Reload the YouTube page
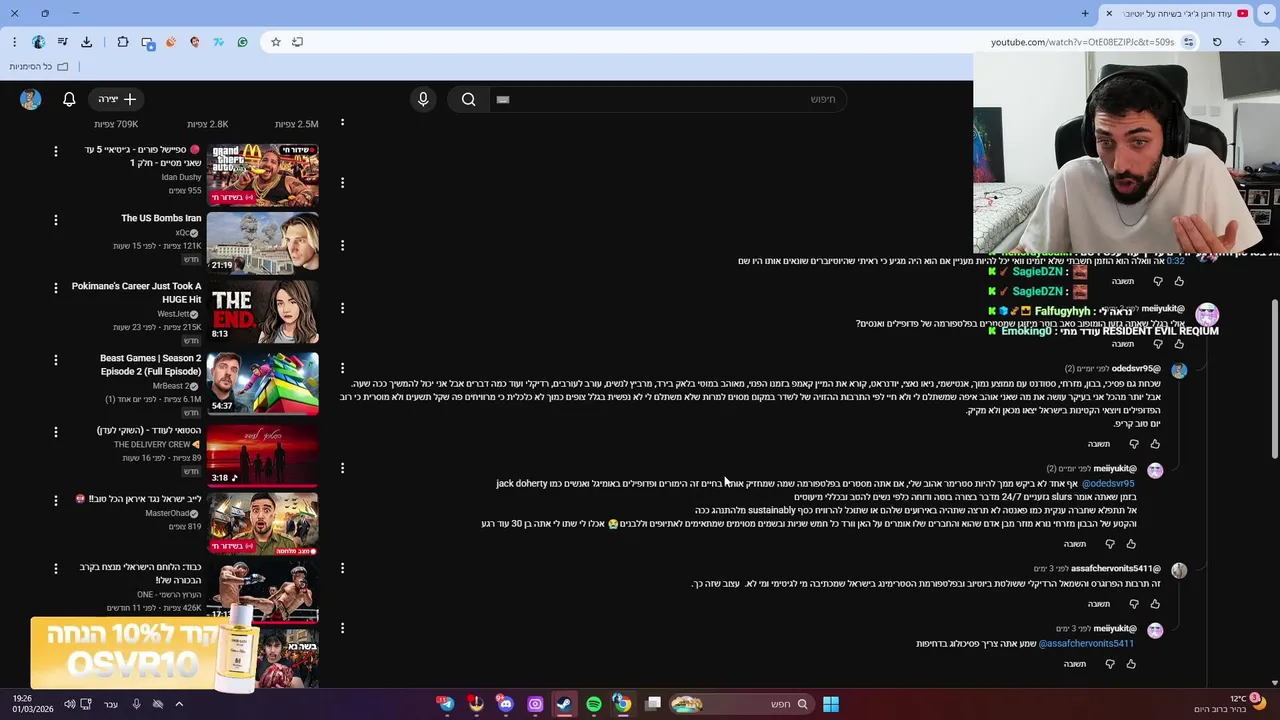 tap(1217, 42)
